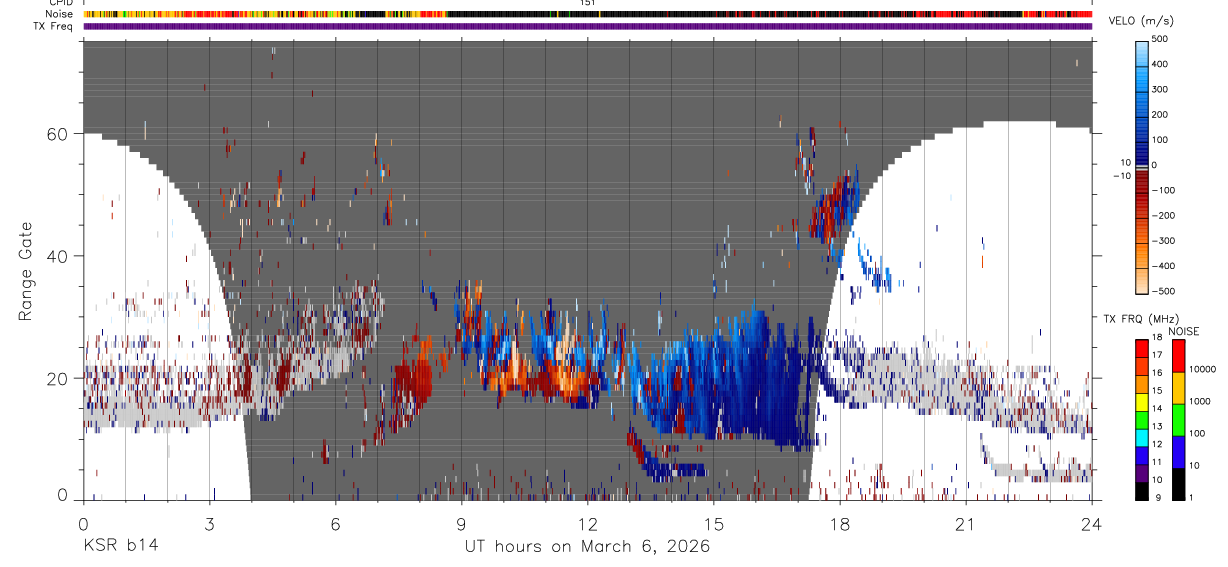Click the y-axis tick label 60
This screenshot has width=1228, height=567.
[x=57, y=134]
